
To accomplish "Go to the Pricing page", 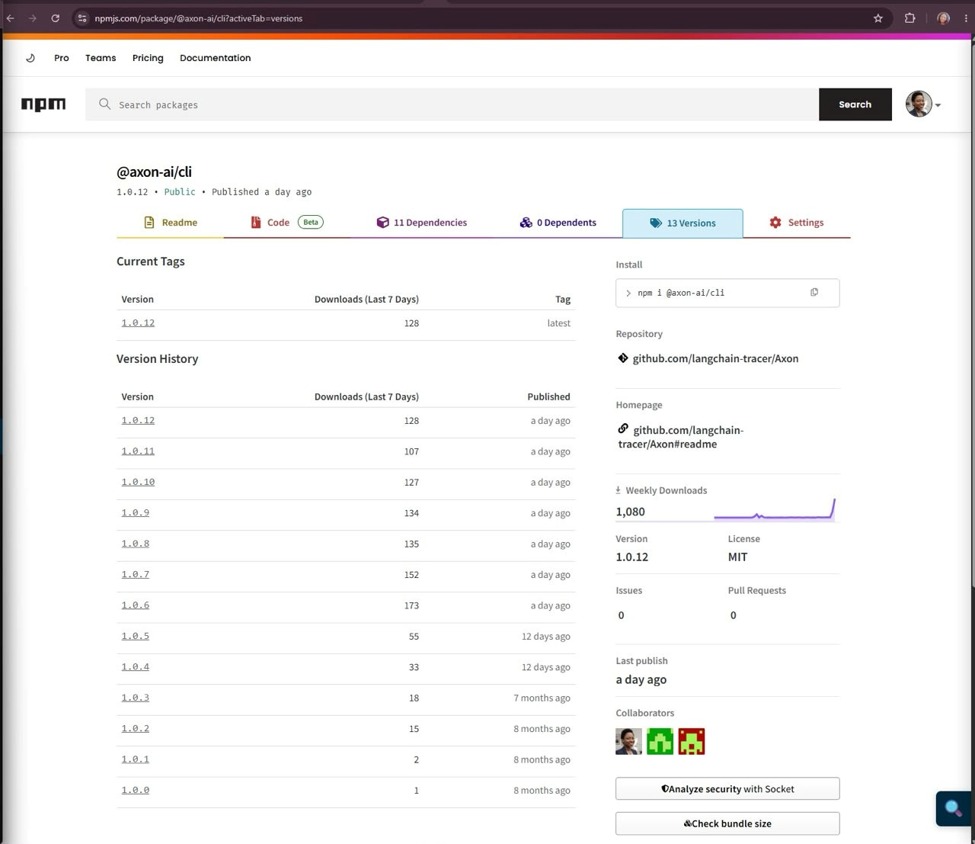I will tap(148, 58).
